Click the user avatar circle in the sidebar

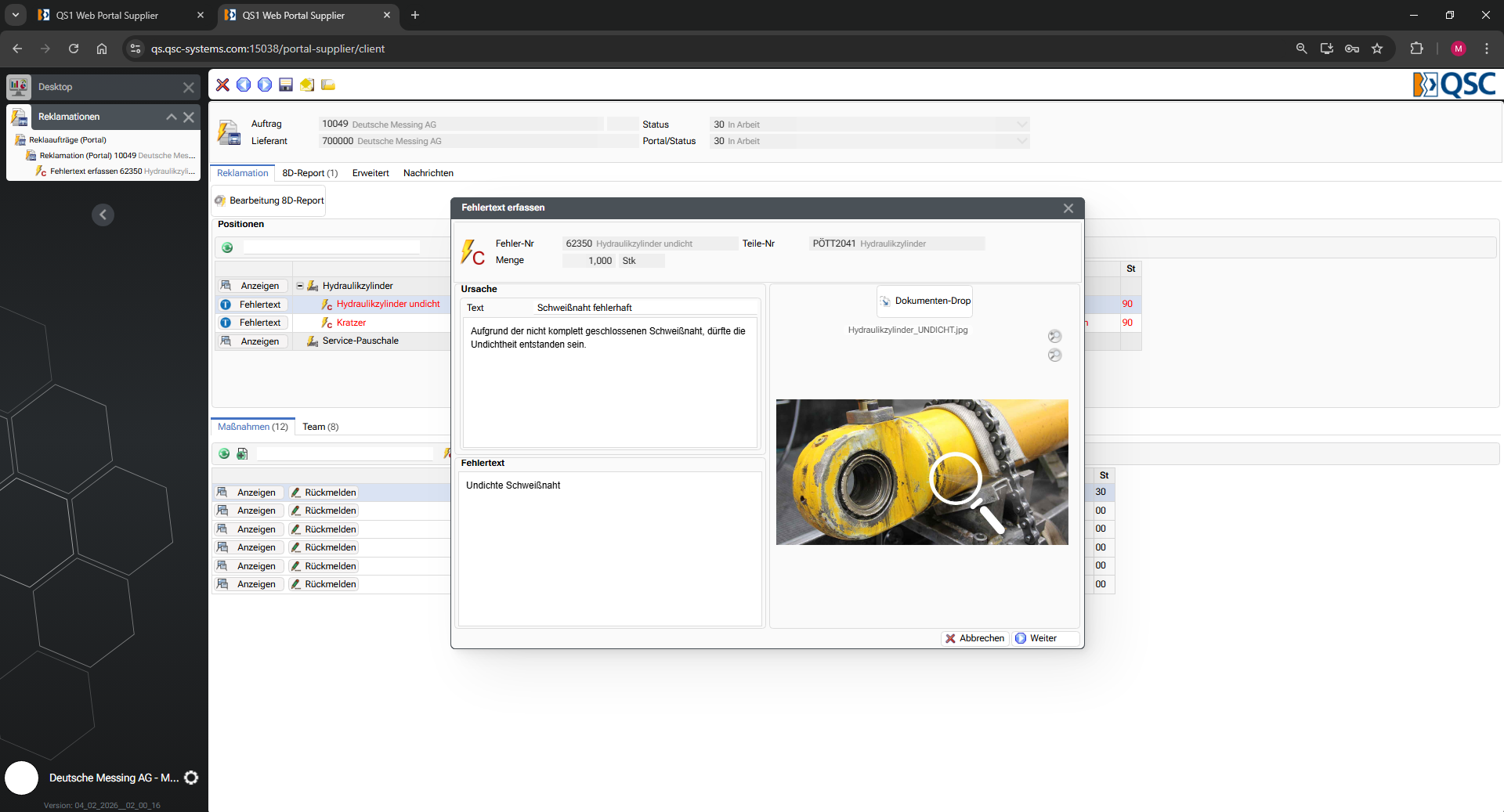tap(22, 778)
